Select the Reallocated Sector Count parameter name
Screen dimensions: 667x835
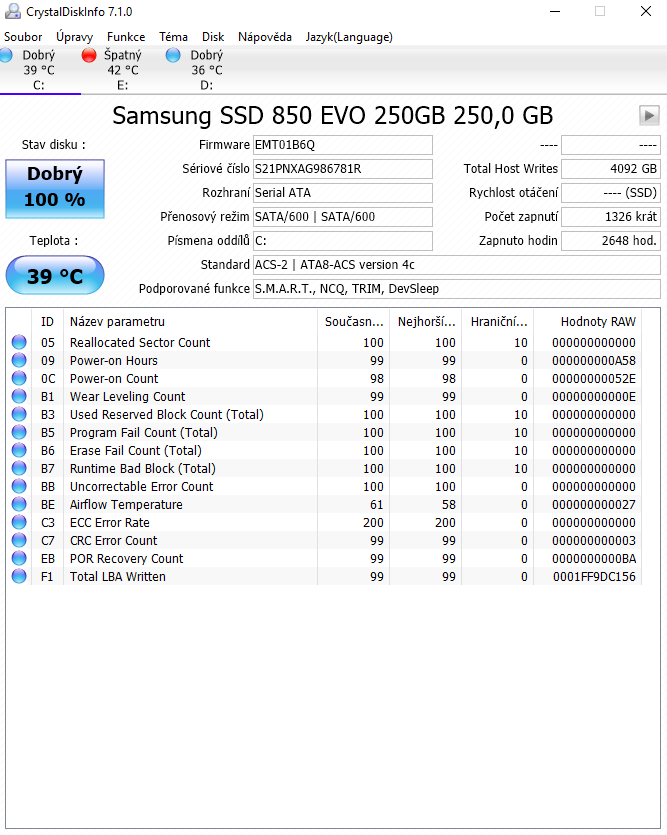pos(140,342)
